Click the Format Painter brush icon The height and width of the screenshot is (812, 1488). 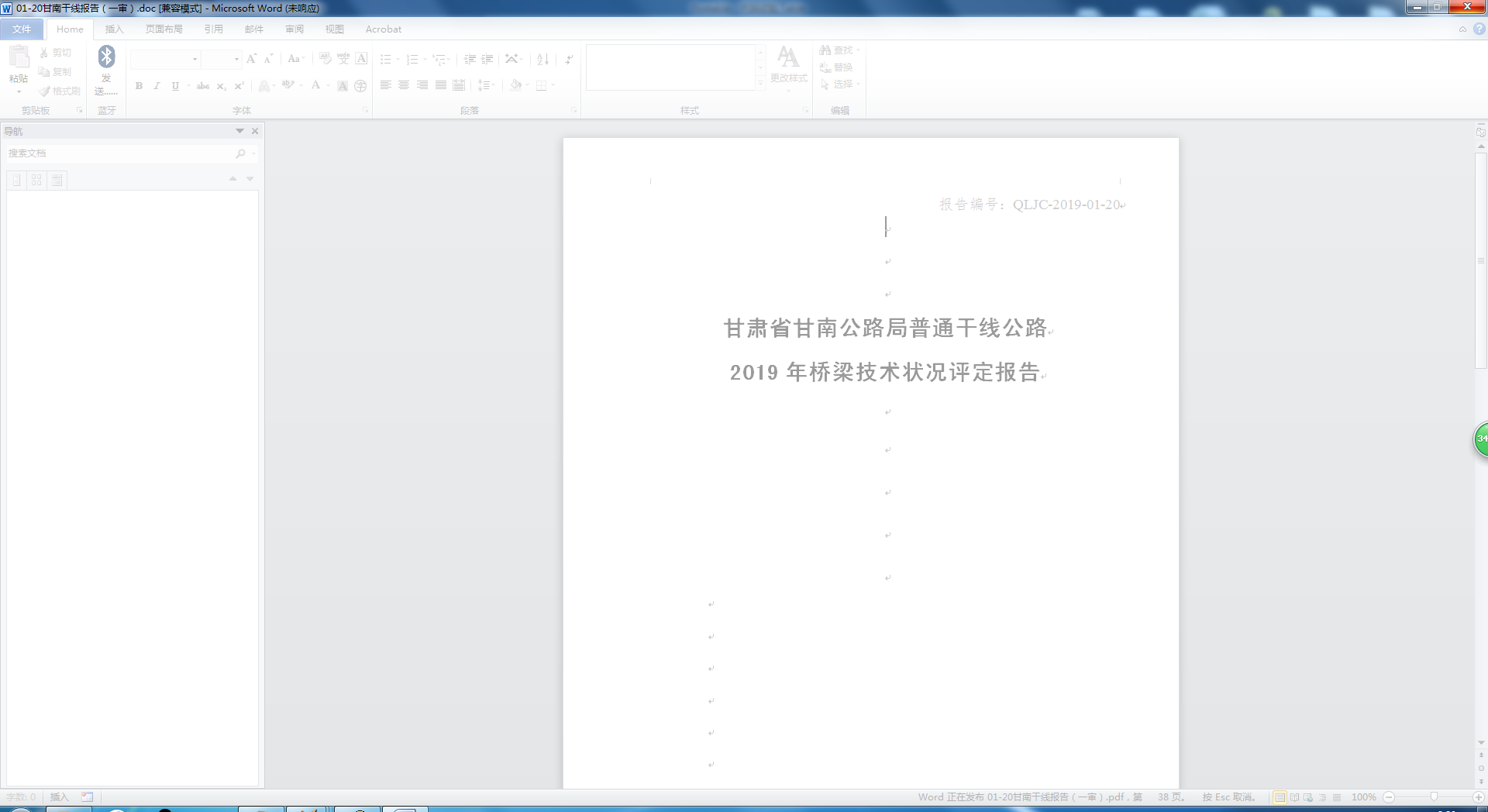point(45,91)
